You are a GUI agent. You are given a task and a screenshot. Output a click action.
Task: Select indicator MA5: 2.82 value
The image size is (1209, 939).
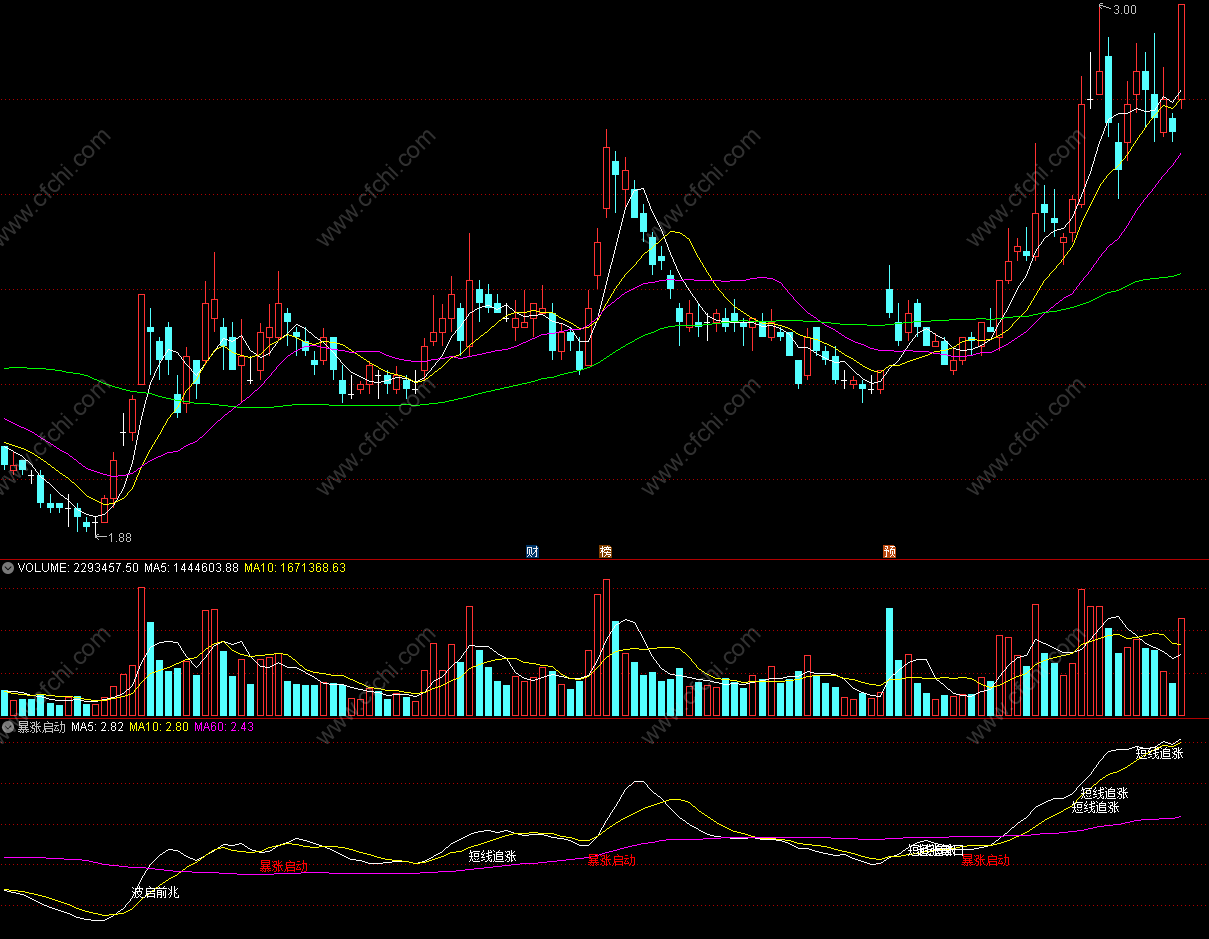coord(98,727)
